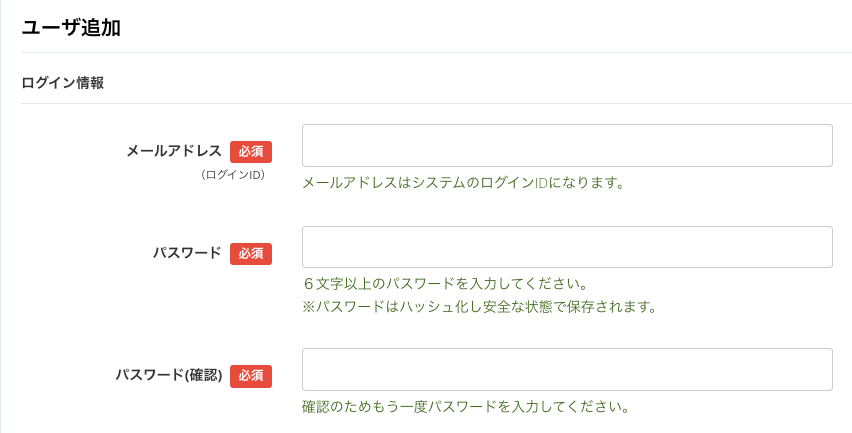Screen dimensions: 852x433
Task: Click the パスワード(確認) field label
Action: pyautogui.click(x=168, y=375)
